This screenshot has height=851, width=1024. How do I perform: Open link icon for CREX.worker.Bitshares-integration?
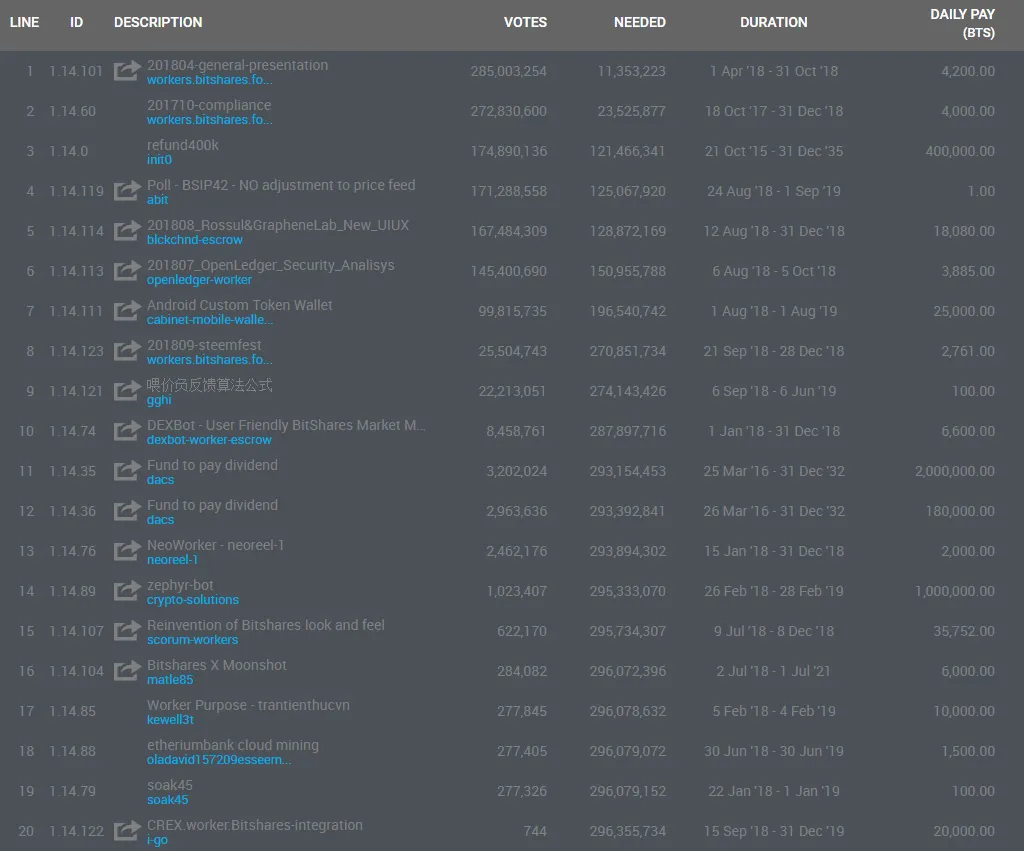pyautogui.click(x=127, y=831)
